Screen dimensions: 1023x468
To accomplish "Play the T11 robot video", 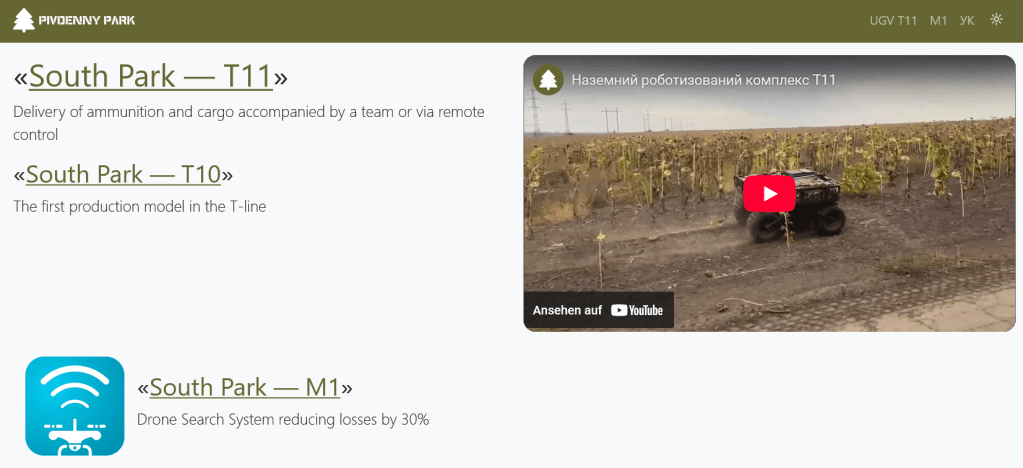I will (769, 193).
